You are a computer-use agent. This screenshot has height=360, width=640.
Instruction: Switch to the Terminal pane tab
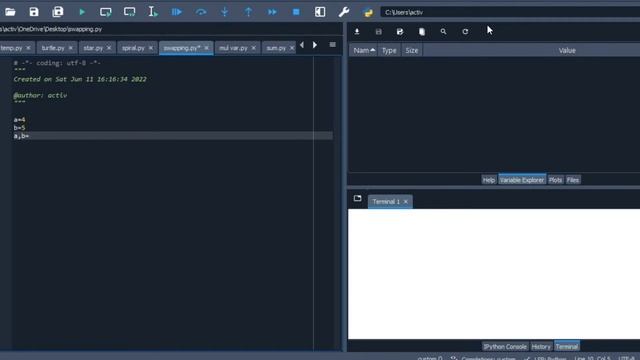tap(567, 347)
